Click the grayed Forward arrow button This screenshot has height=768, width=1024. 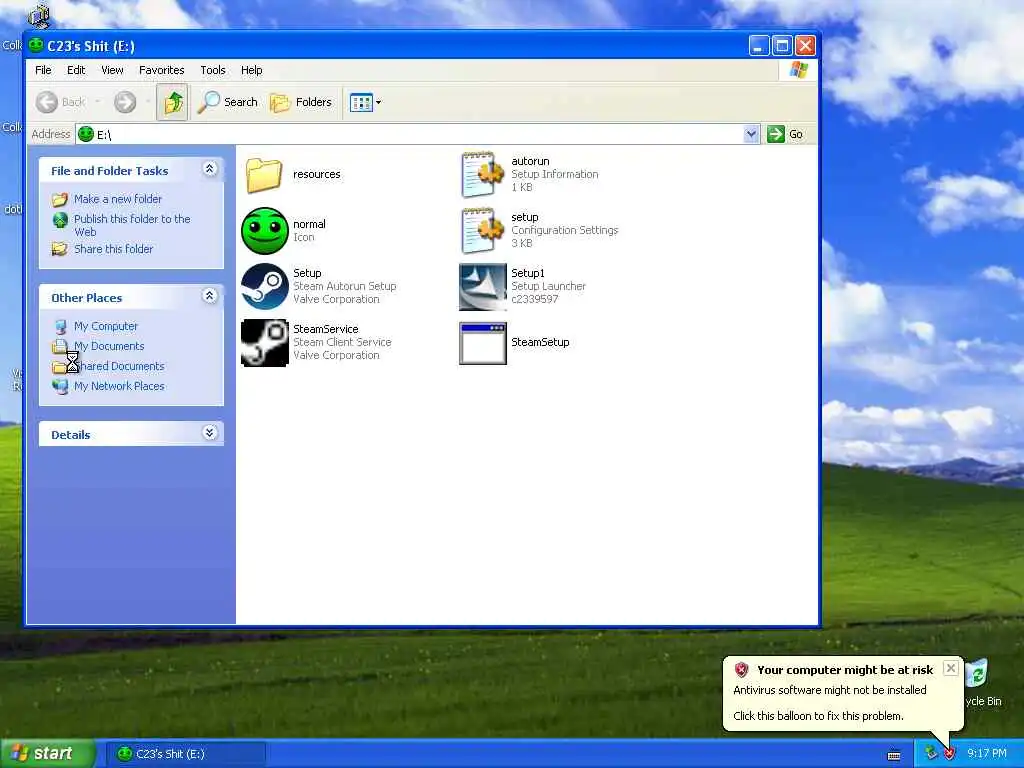pos(125,102)
